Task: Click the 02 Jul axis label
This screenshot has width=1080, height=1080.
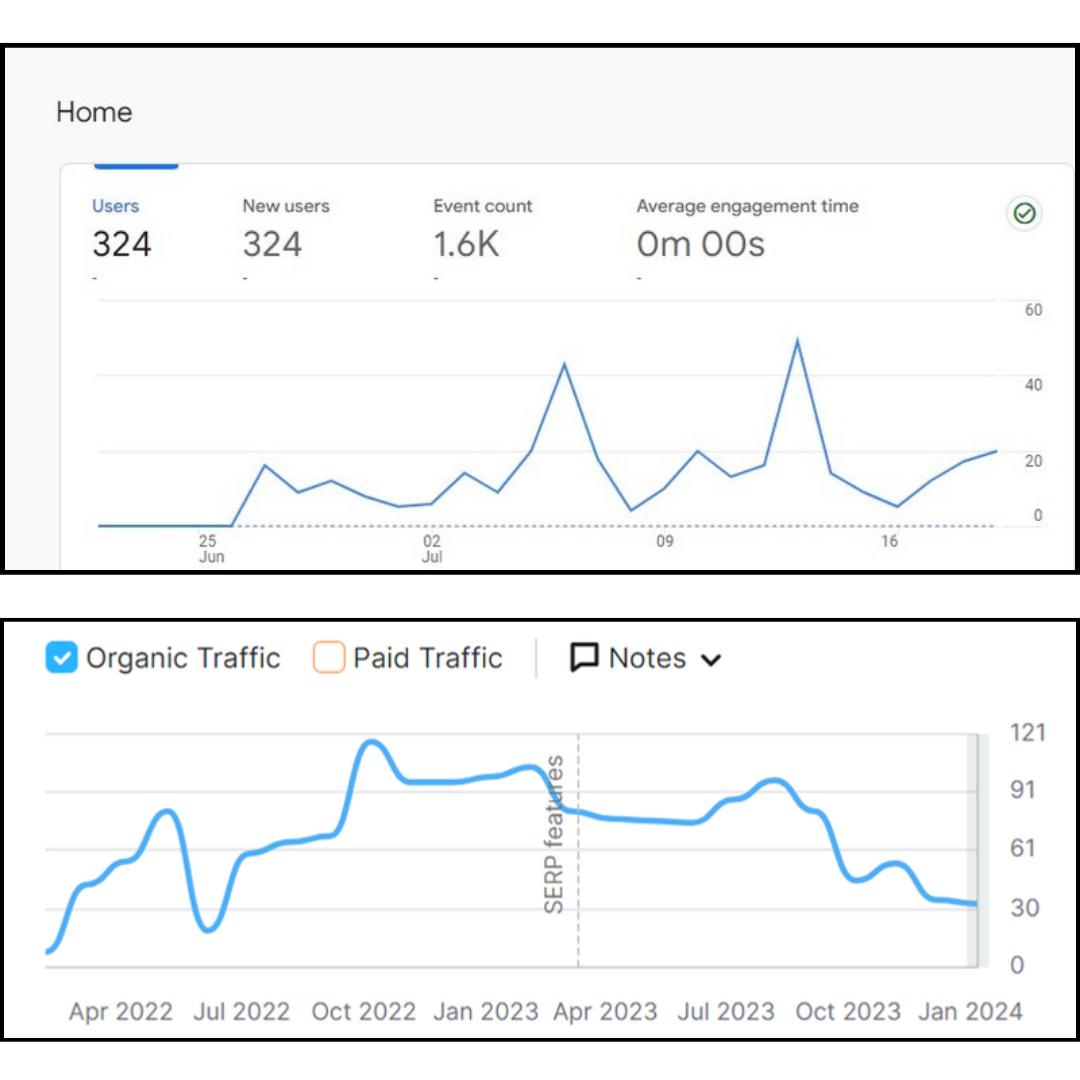Action: pos(432,549)
